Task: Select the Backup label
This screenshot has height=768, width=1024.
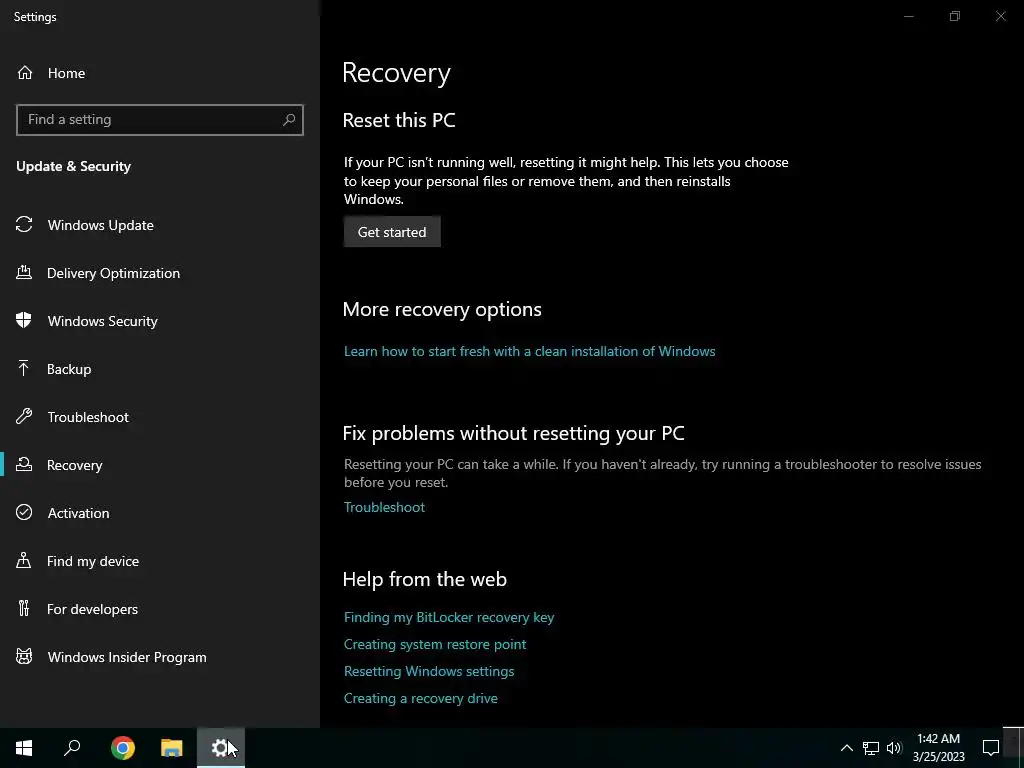Action: click(x=69, y=369)
